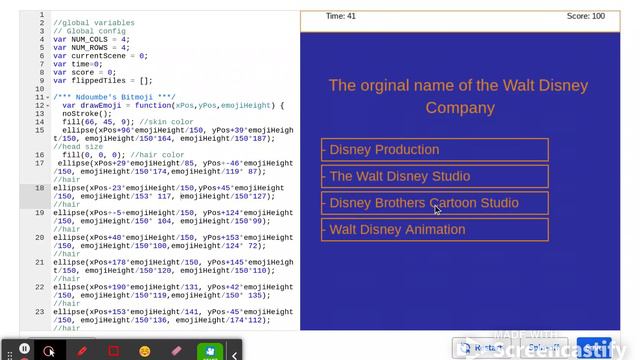Click the text 'var NUM_ROWS = 4;'

click(91, 48)
